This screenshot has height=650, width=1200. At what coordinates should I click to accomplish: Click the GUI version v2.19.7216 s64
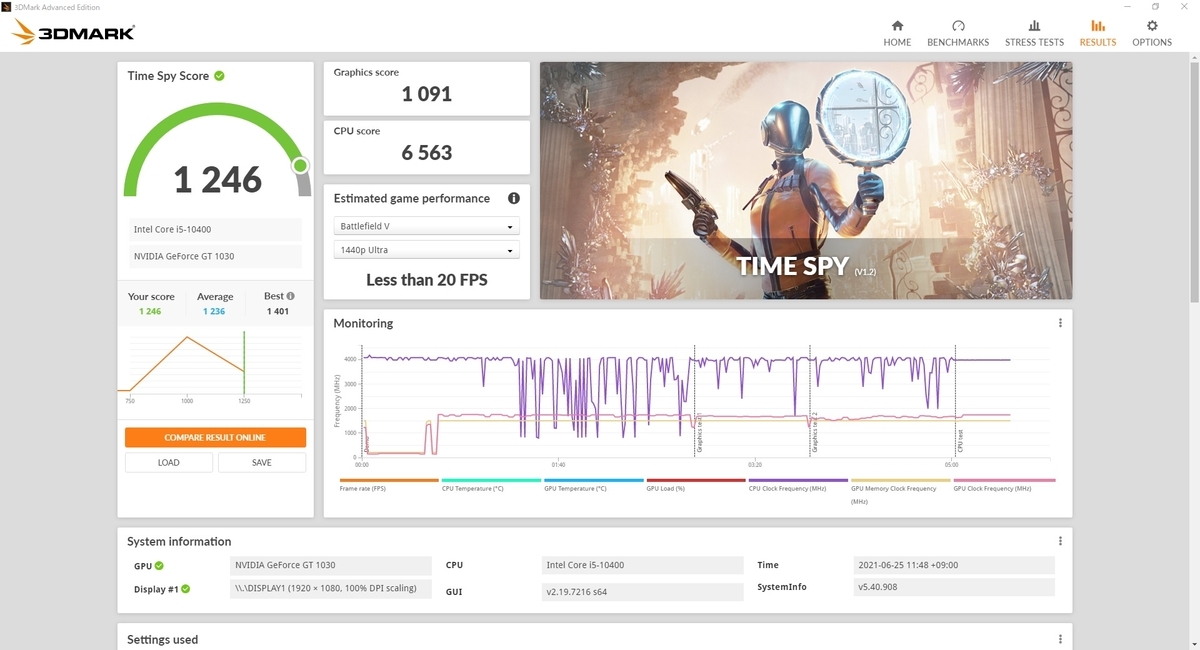coord(643,591)
